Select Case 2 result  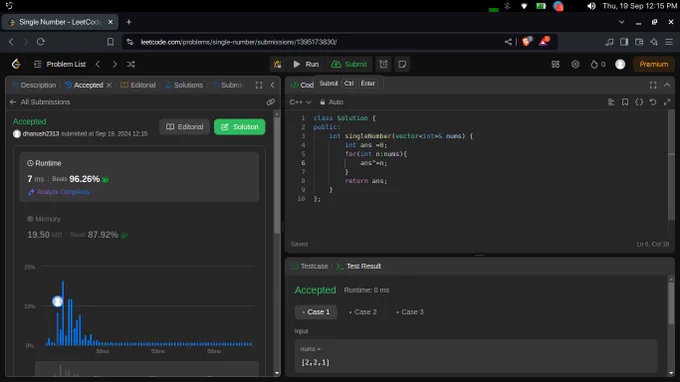363,312
